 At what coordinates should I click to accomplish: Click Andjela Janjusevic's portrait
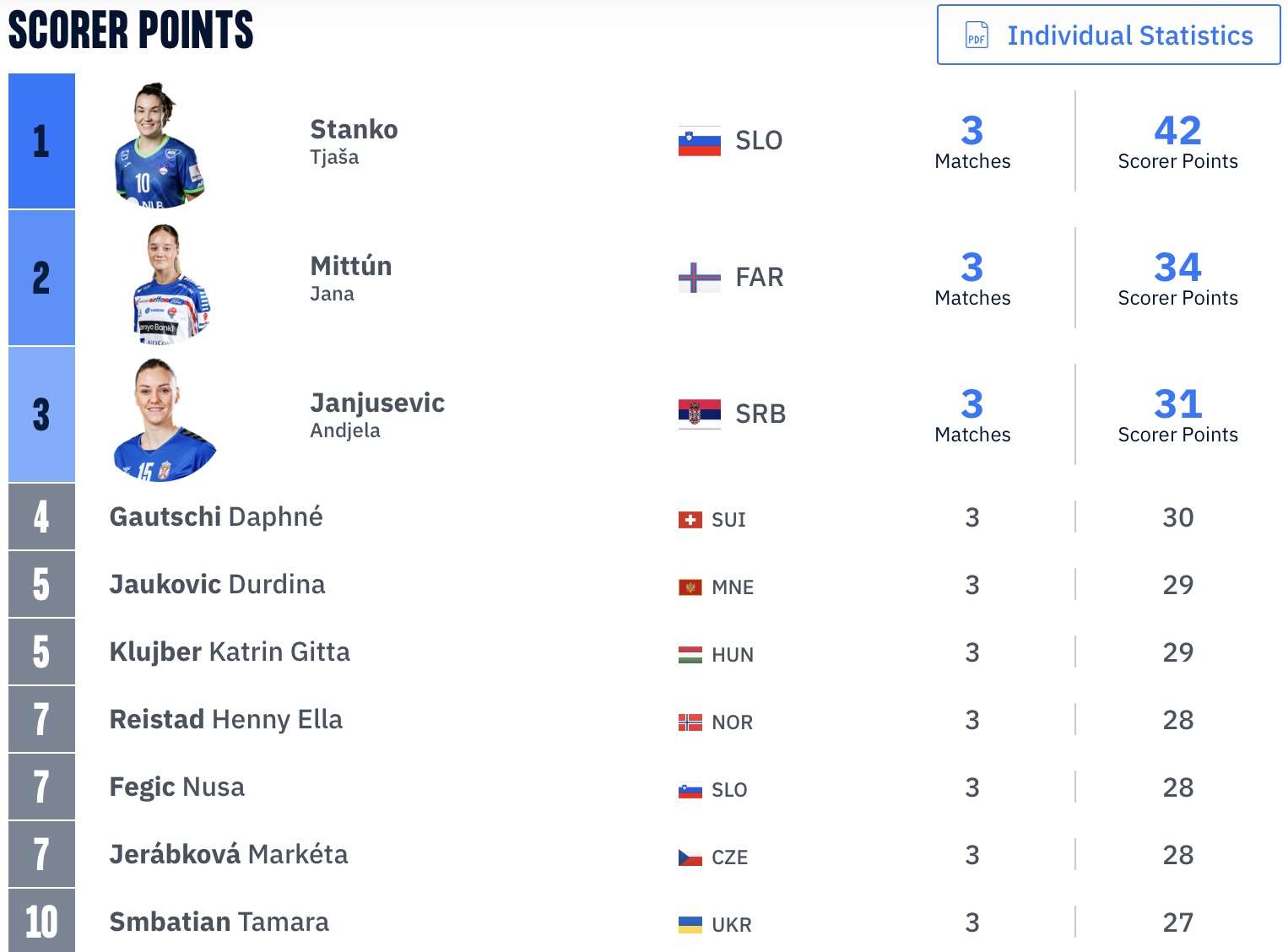162,419
